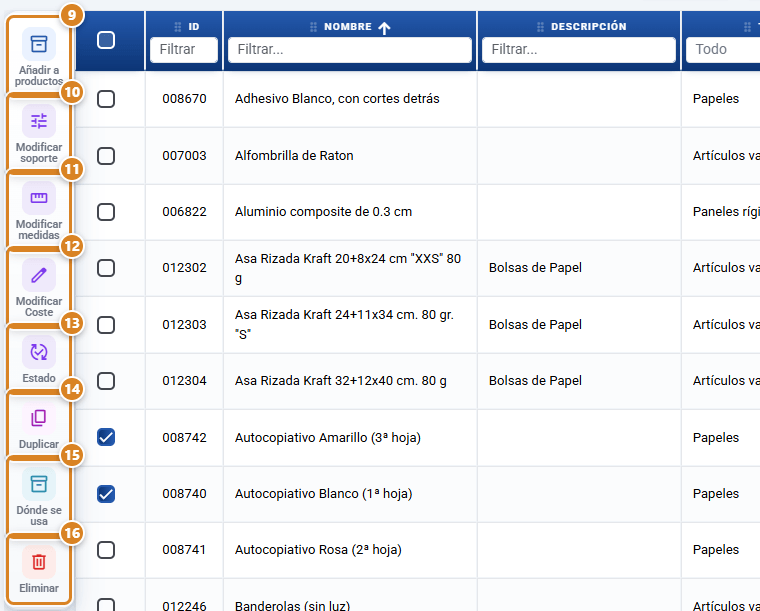Click Papeles in the Adhesivo Blanco row

(x=715, y=99)
